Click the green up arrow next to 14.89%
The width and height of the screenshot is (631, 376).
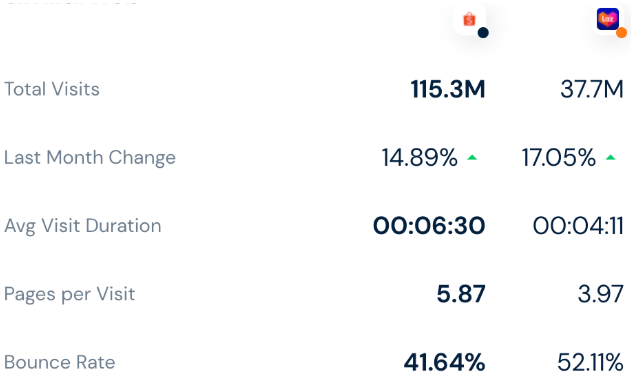pyautogui.click(x=472, y=158)
